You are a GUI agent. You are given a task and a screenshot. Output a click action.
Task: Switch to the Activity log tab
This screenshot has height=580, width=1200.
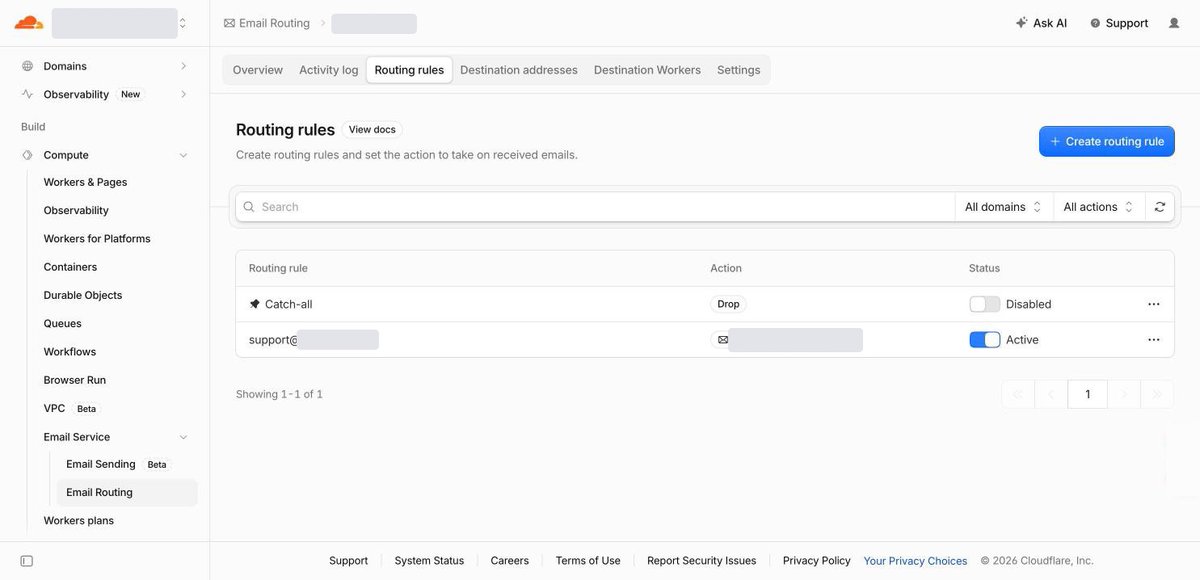tap(329, 70)
